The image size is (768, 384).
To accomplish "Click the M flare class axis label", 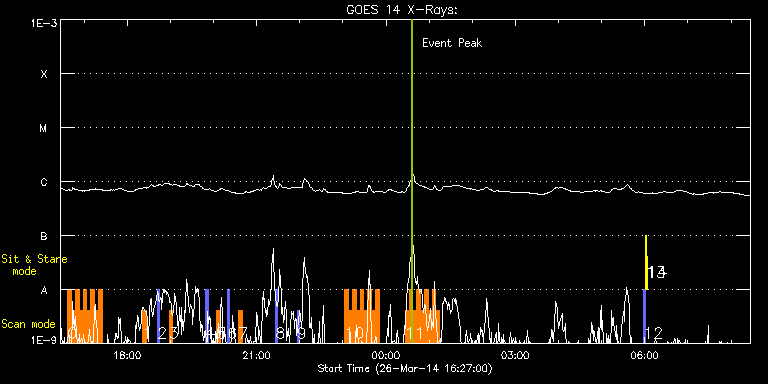I will [x=44, y=128].
